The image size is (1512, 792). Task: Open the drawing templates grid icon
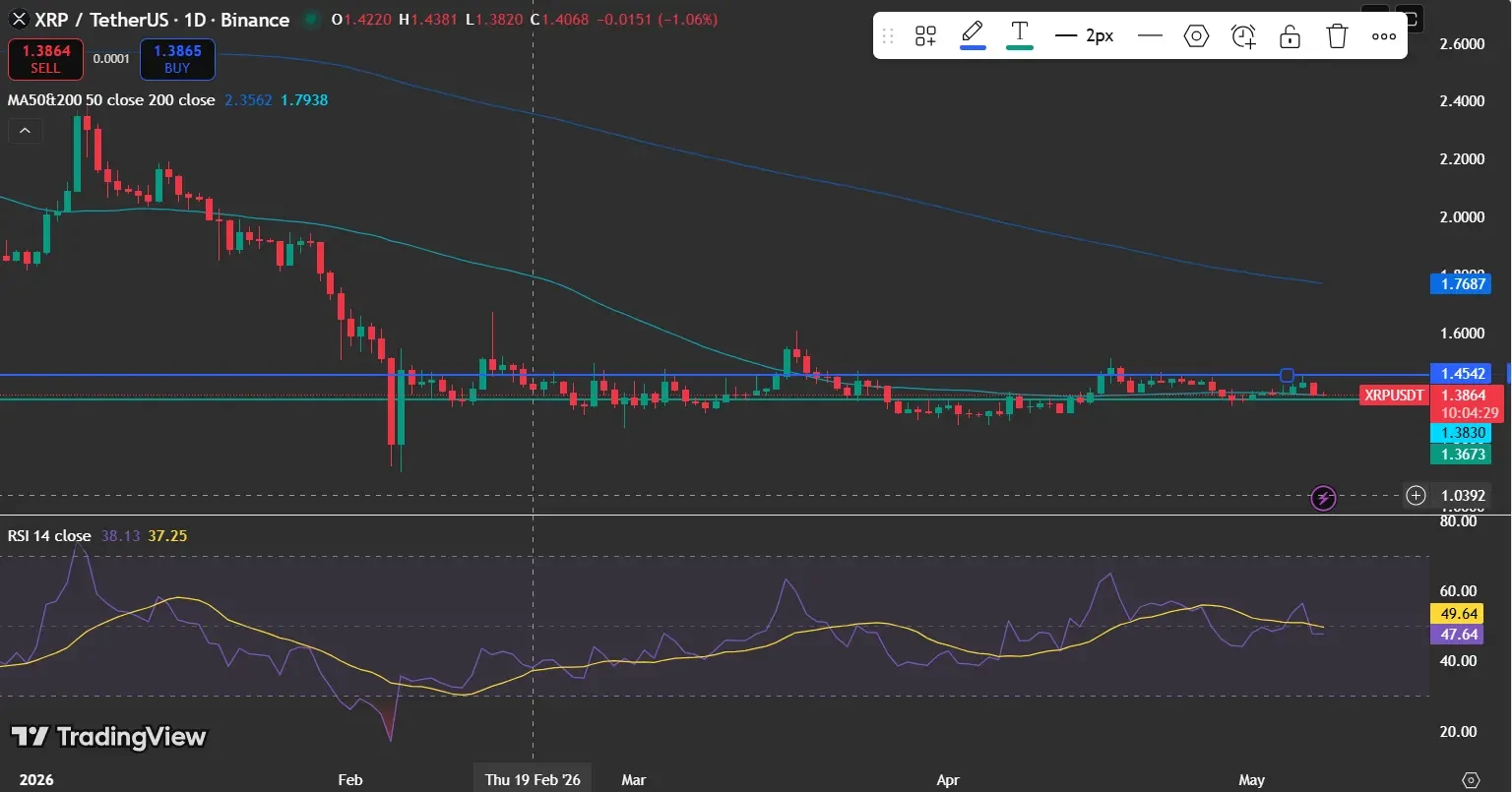tap(925, 36)
